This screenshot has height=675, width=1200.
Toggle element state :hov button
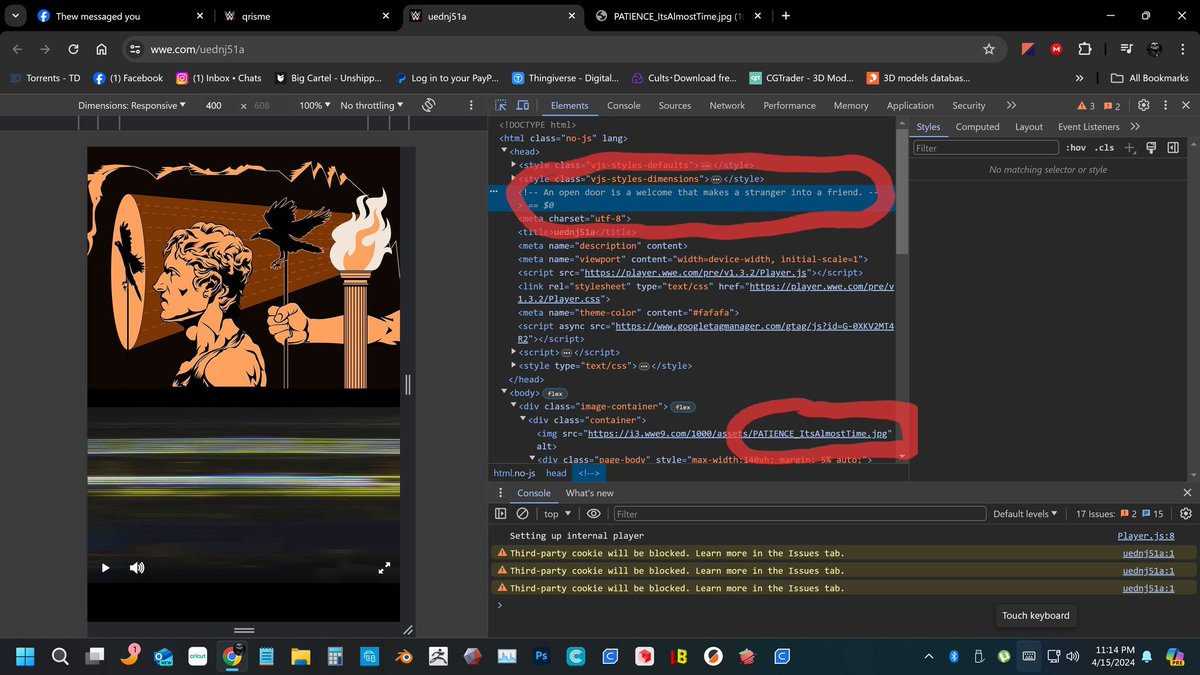coord(1076,148)
